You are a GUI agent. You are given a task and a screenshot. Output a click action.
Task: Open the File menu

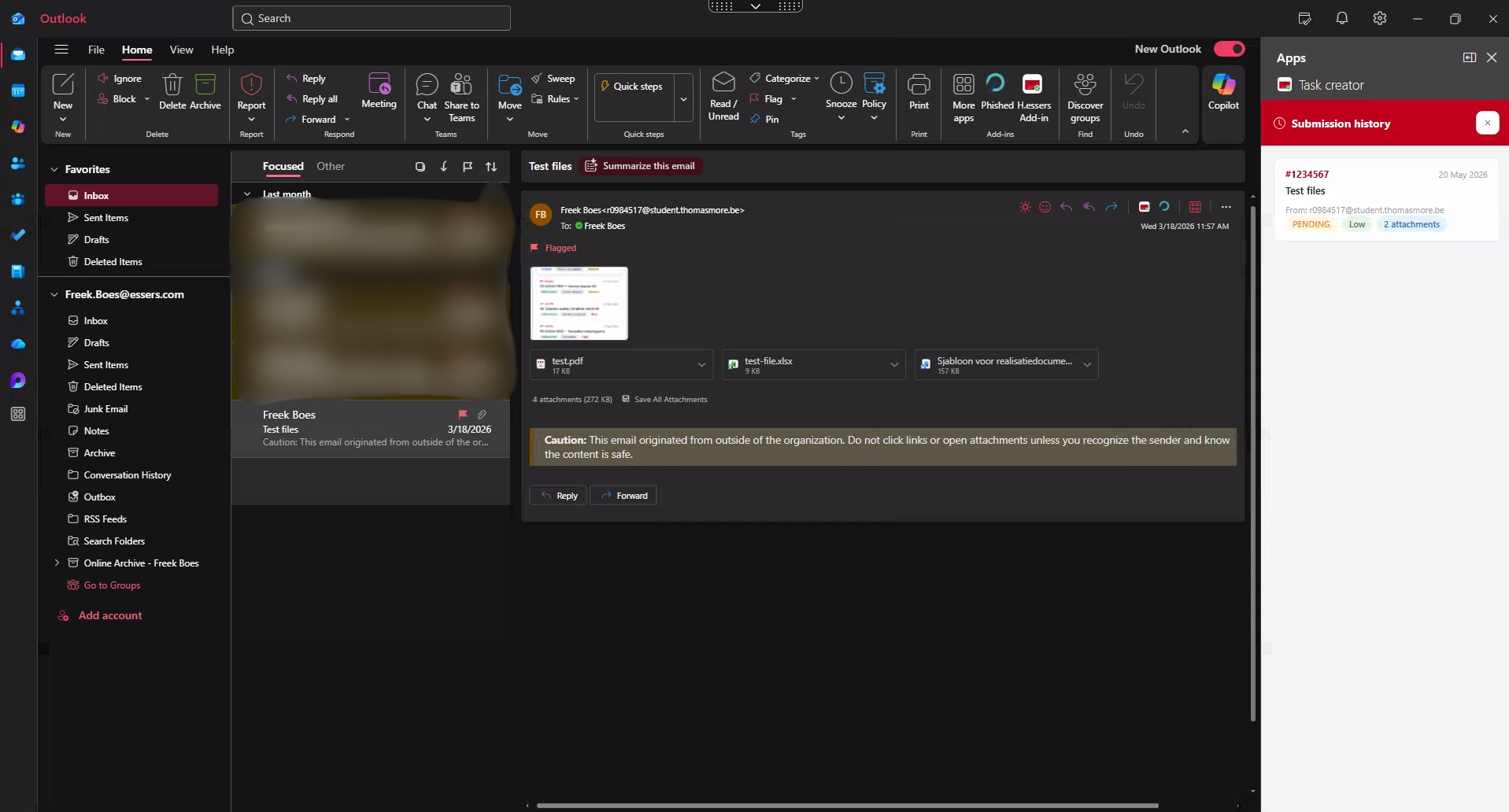coord(96,50)
